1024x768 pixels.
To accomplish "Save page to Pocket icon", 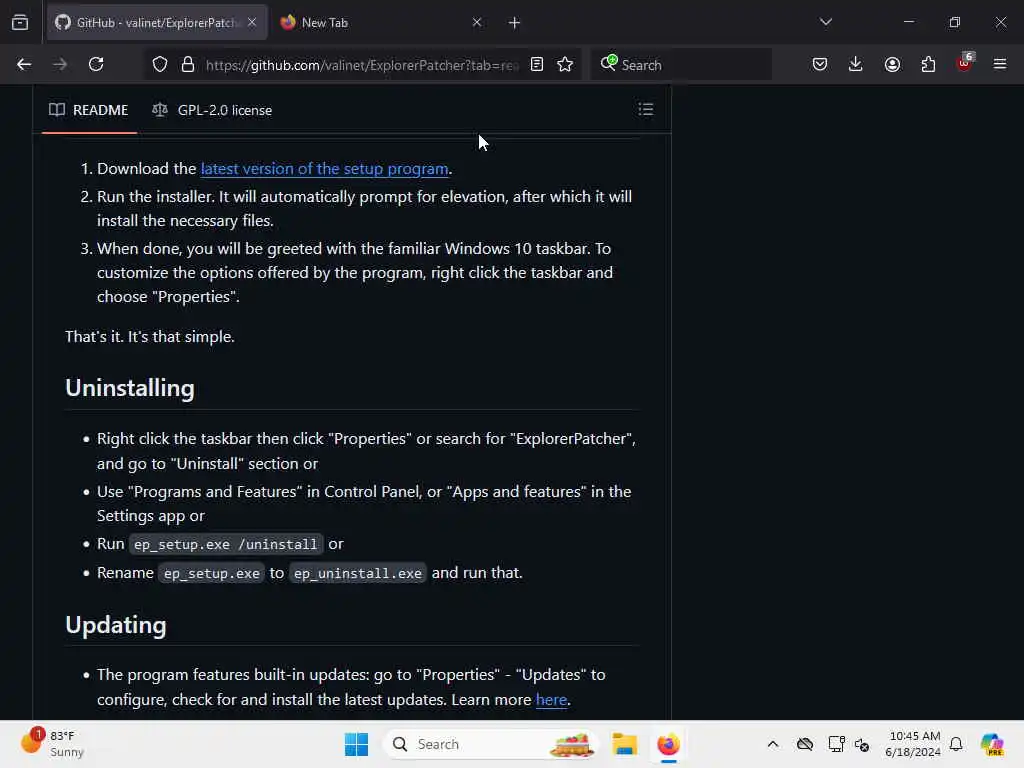I will click(820, 64).
